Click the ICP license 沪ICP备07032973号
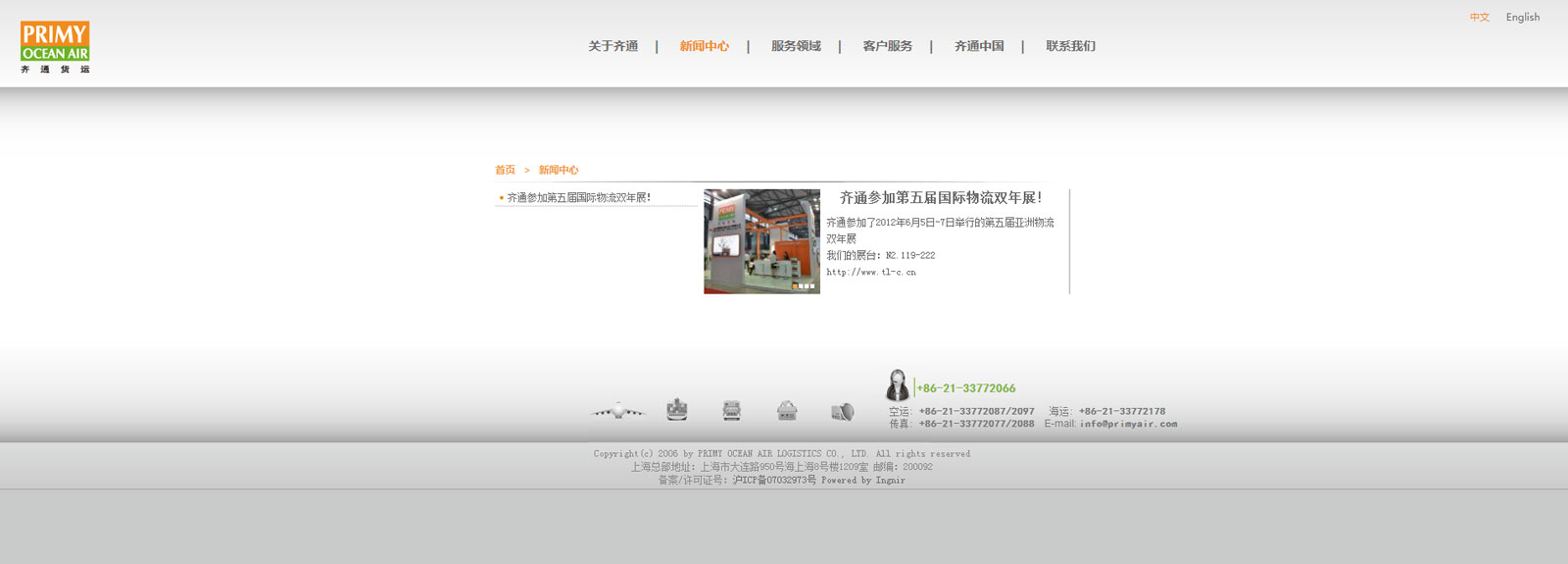Image resolution: width=1568 pixels, height=564 pixels. [x=774, y=481]
